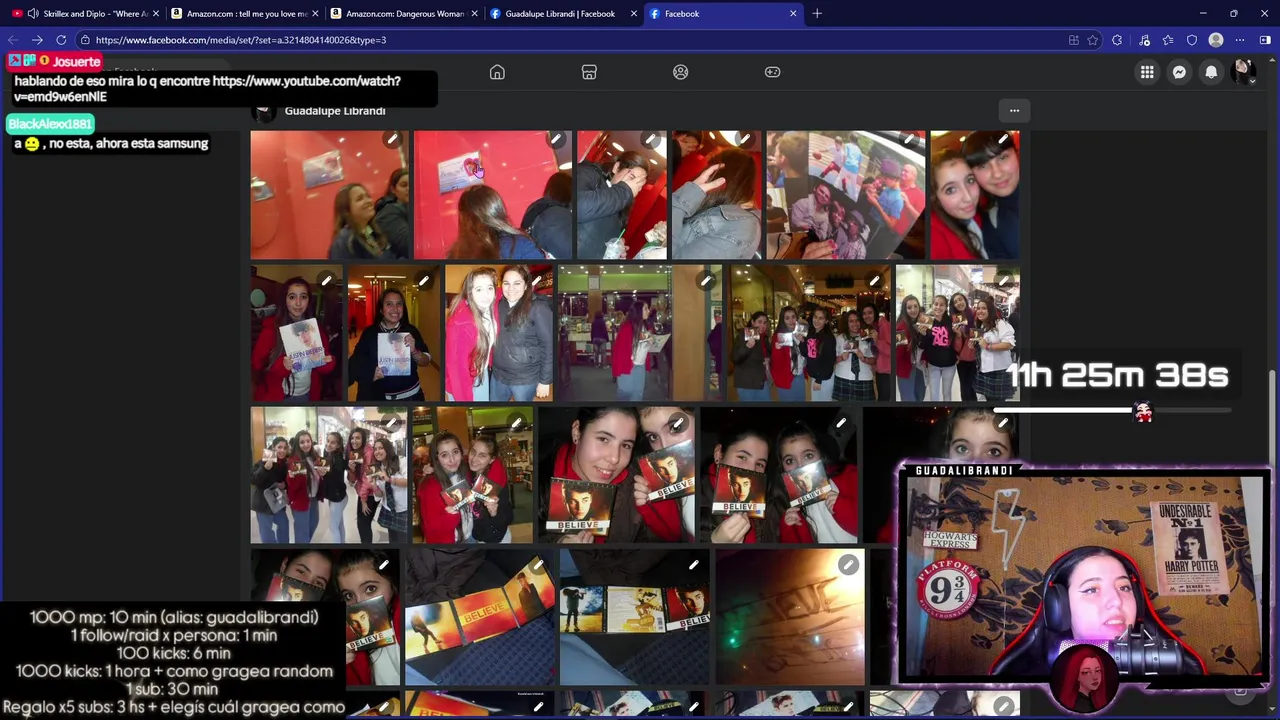This screenshot has width=1280, height=720.
Task: Open browser Settings and more menu
Action: tap(1240, 40)
